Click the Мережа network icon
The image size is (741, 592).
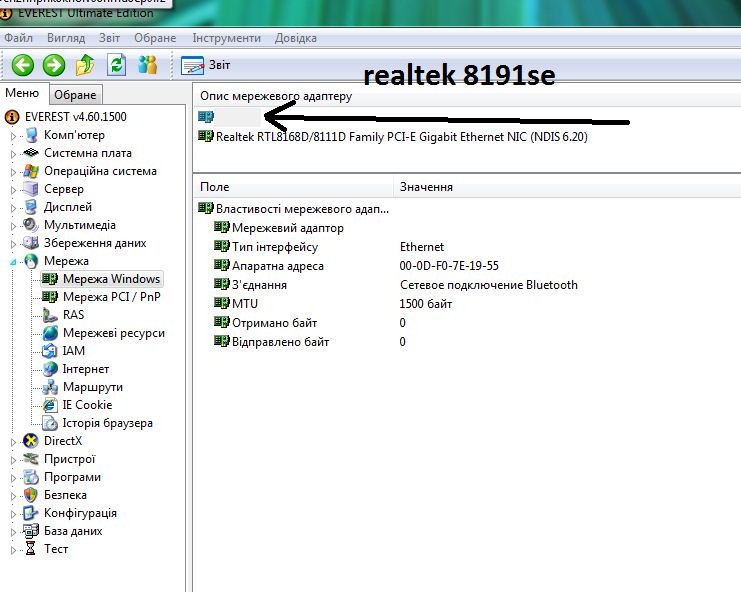[x=31, y=261]
